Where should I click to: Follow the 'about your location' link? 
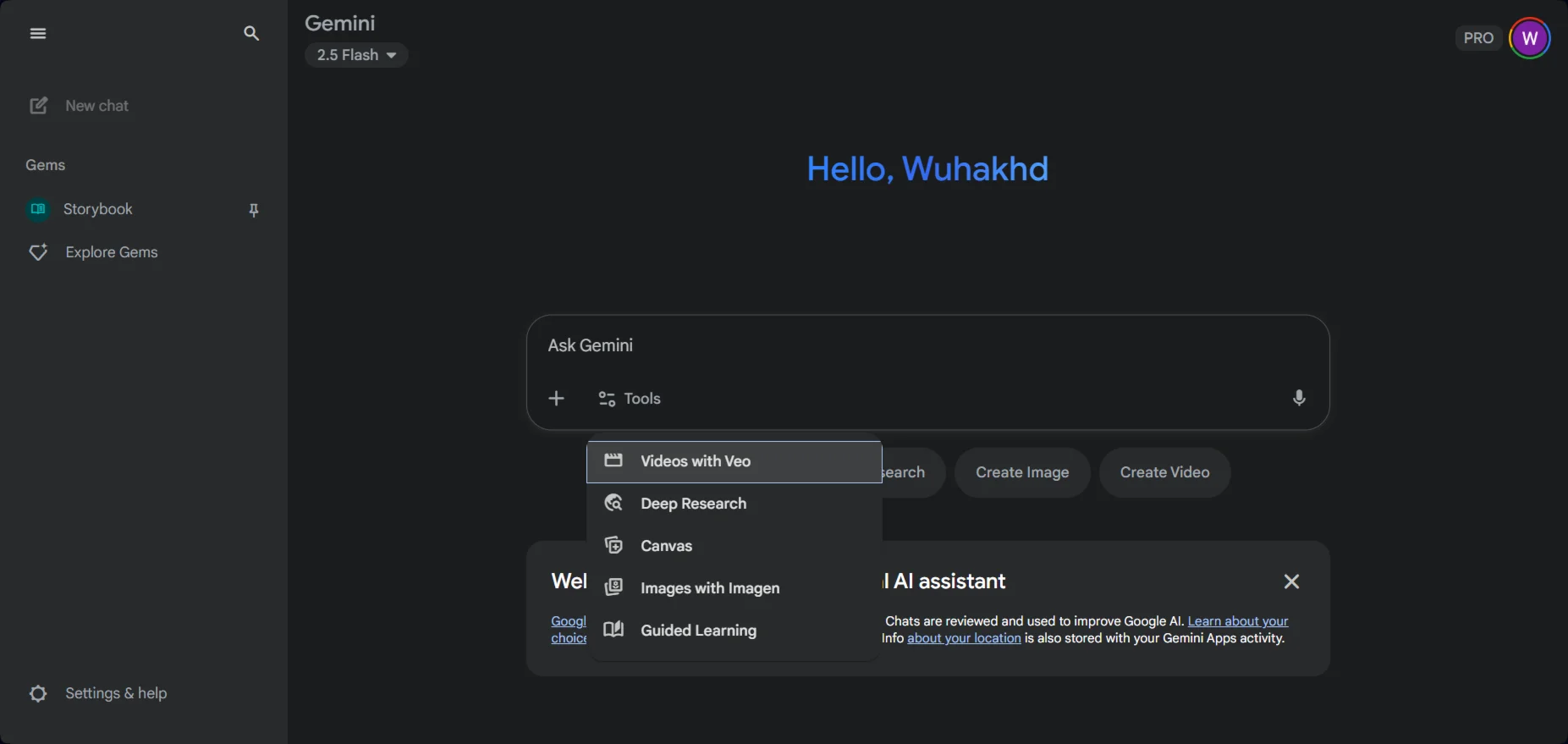tap(964, 638)
